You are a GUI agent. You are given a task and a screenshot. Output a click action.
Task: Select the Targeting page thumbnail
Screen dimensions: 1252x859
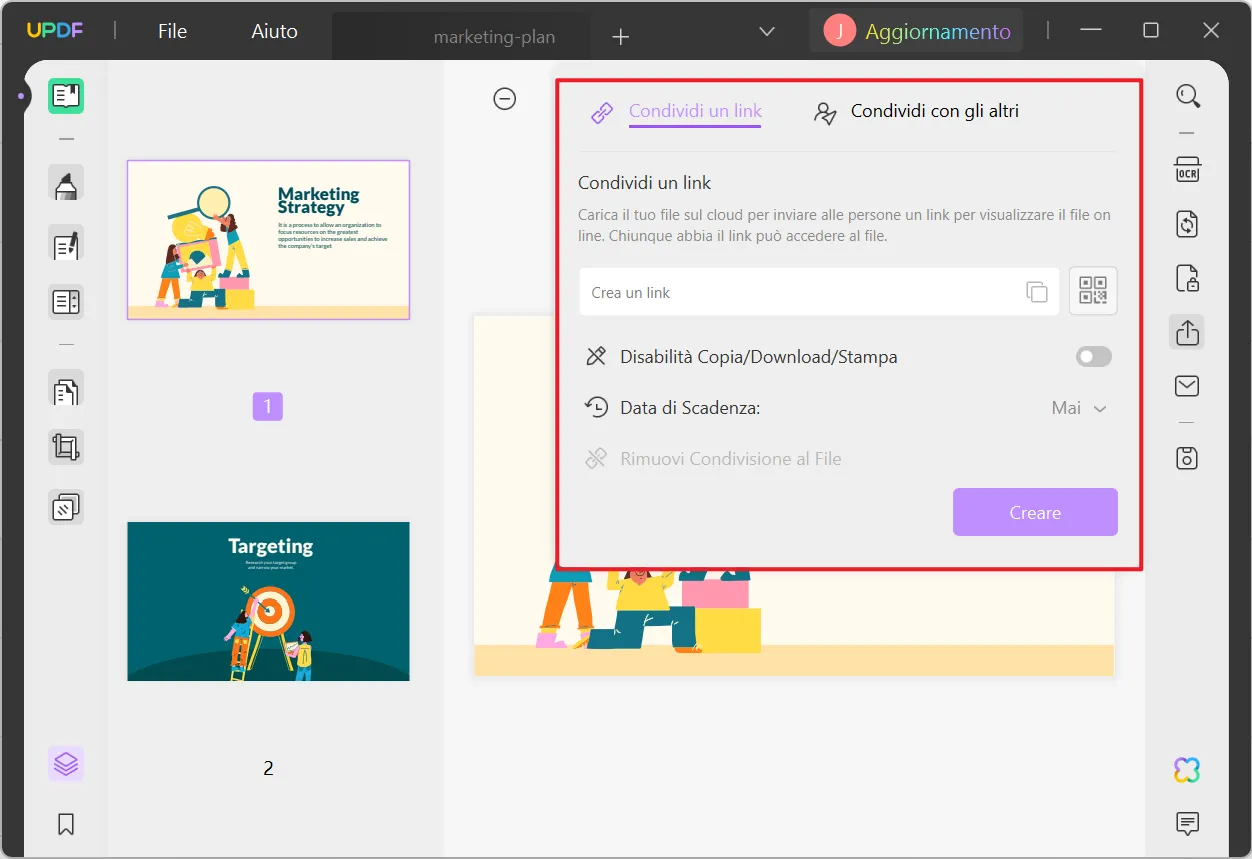pyautogui.click(x=267, y=601)
